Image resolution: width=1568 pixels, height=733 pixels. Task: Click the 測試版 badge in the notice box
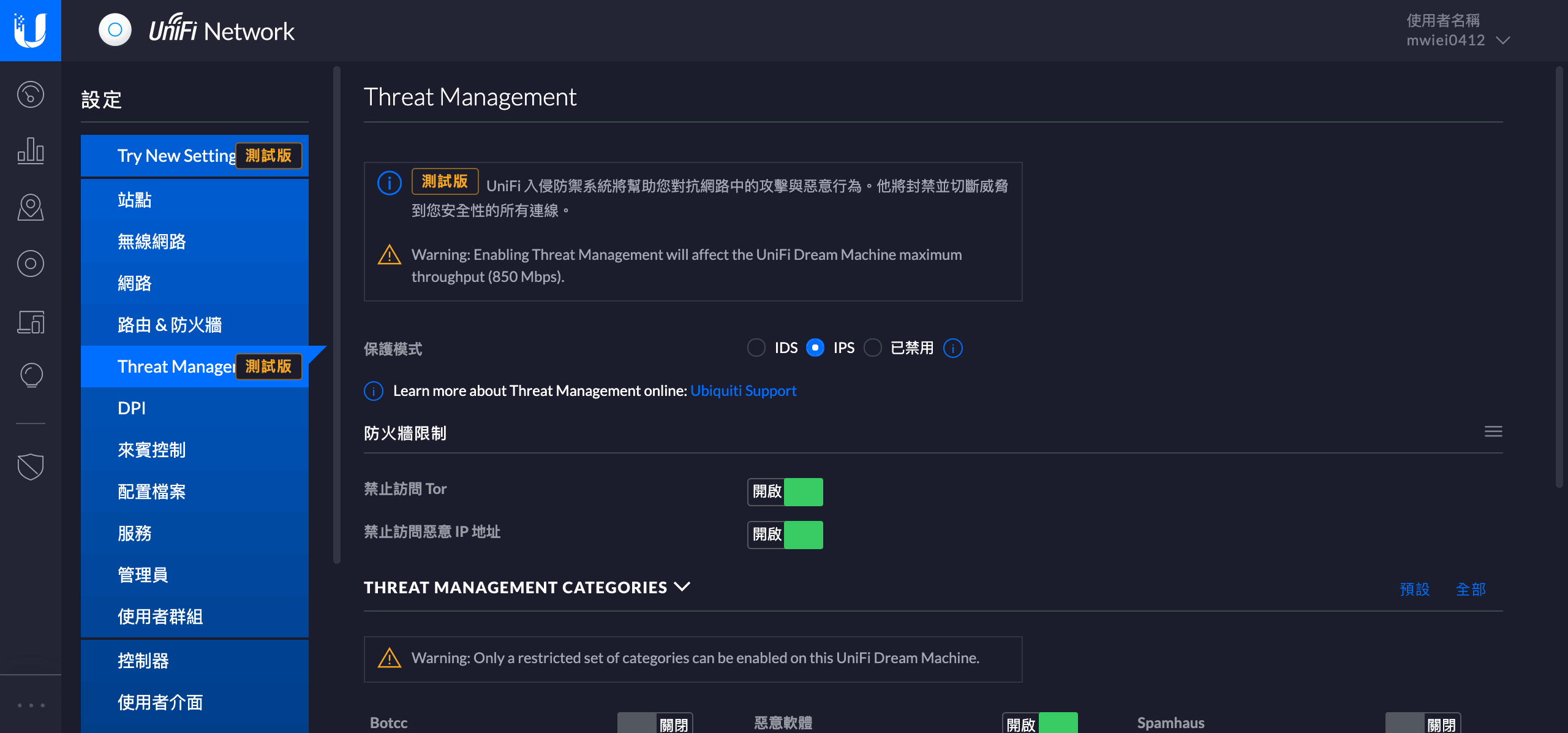pos(445,181)
